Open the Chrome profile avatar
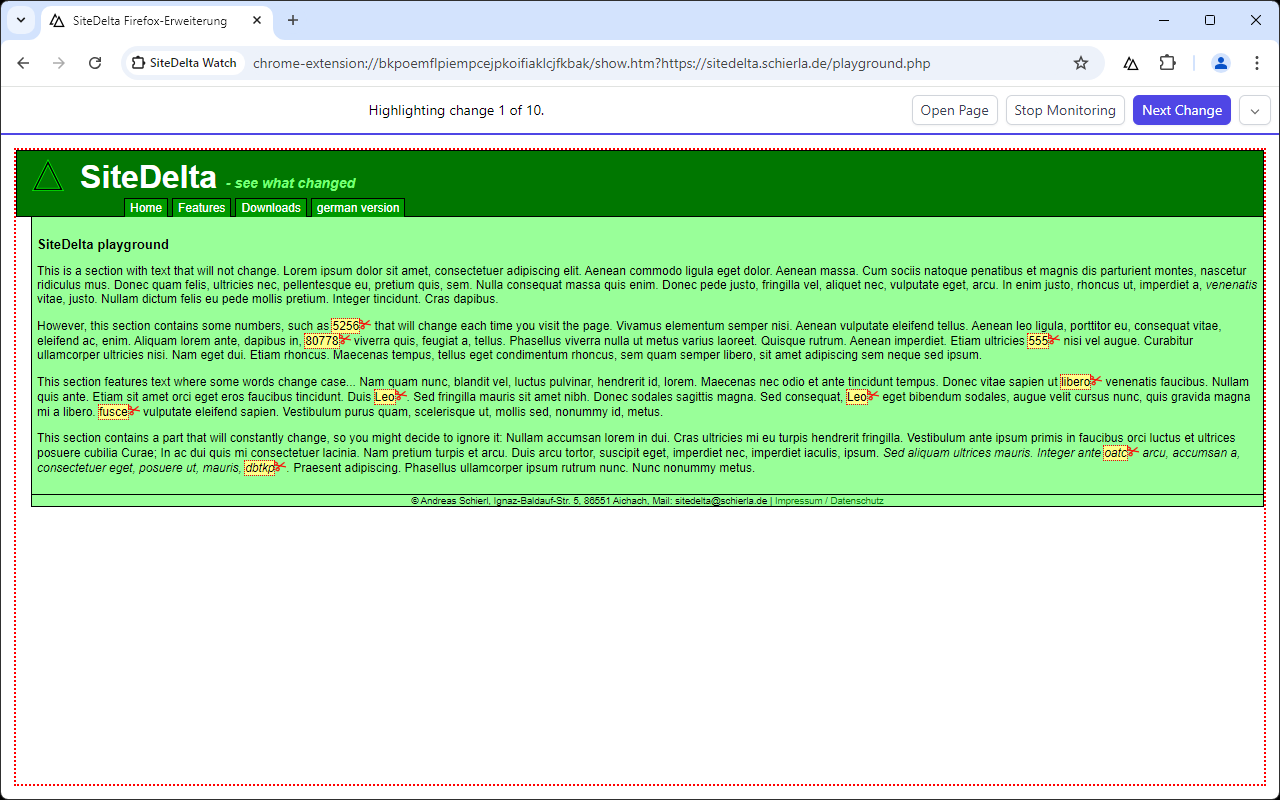The width and height of the screenshot is (1280, 800). click(x=1221, y=63)
